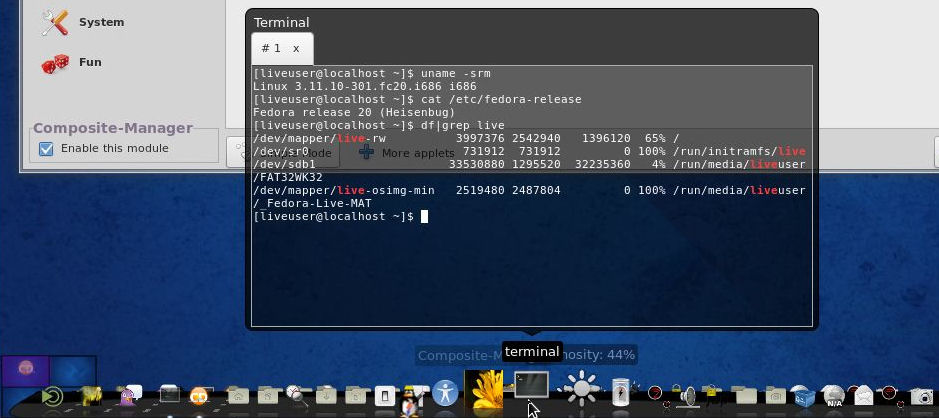Click the white light-switch applet icon
The height and width of the screenshot is (418, 939).
(385, 395)
